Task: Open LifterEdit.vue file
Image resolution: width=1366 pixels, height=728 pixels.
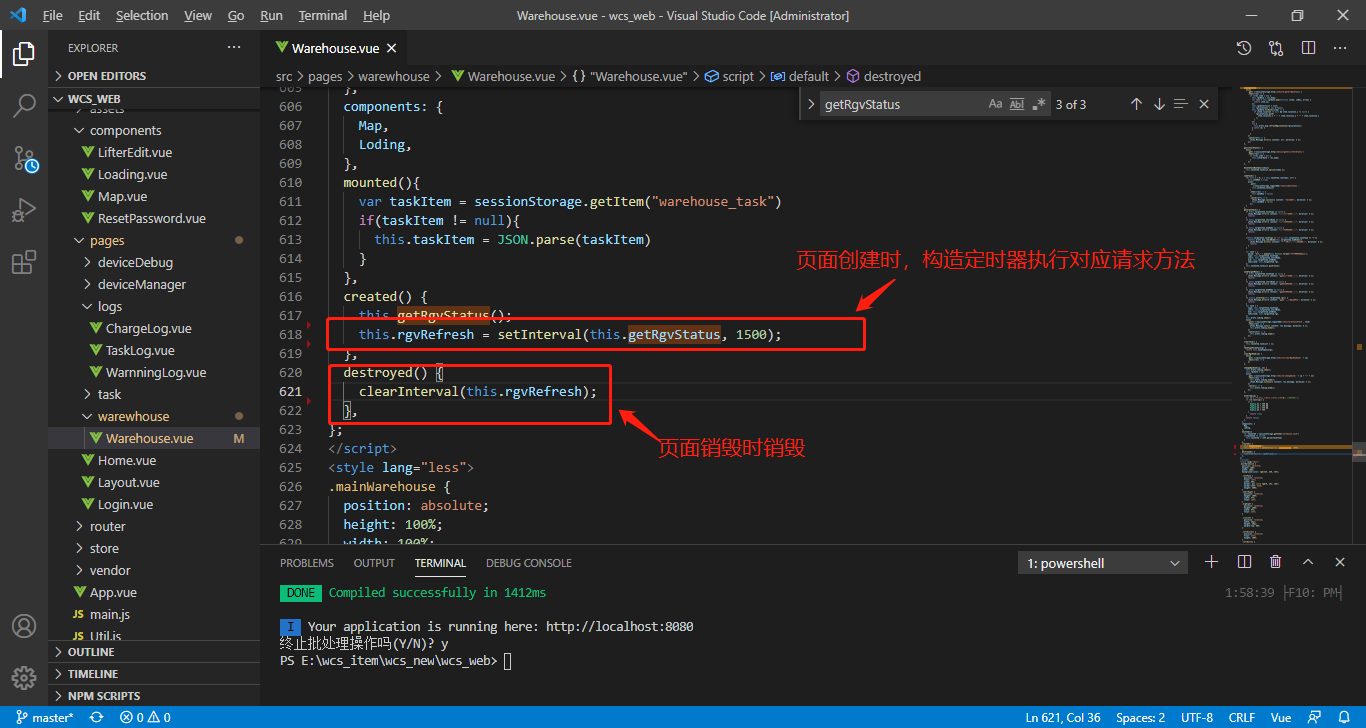Action: coord(154,152)
